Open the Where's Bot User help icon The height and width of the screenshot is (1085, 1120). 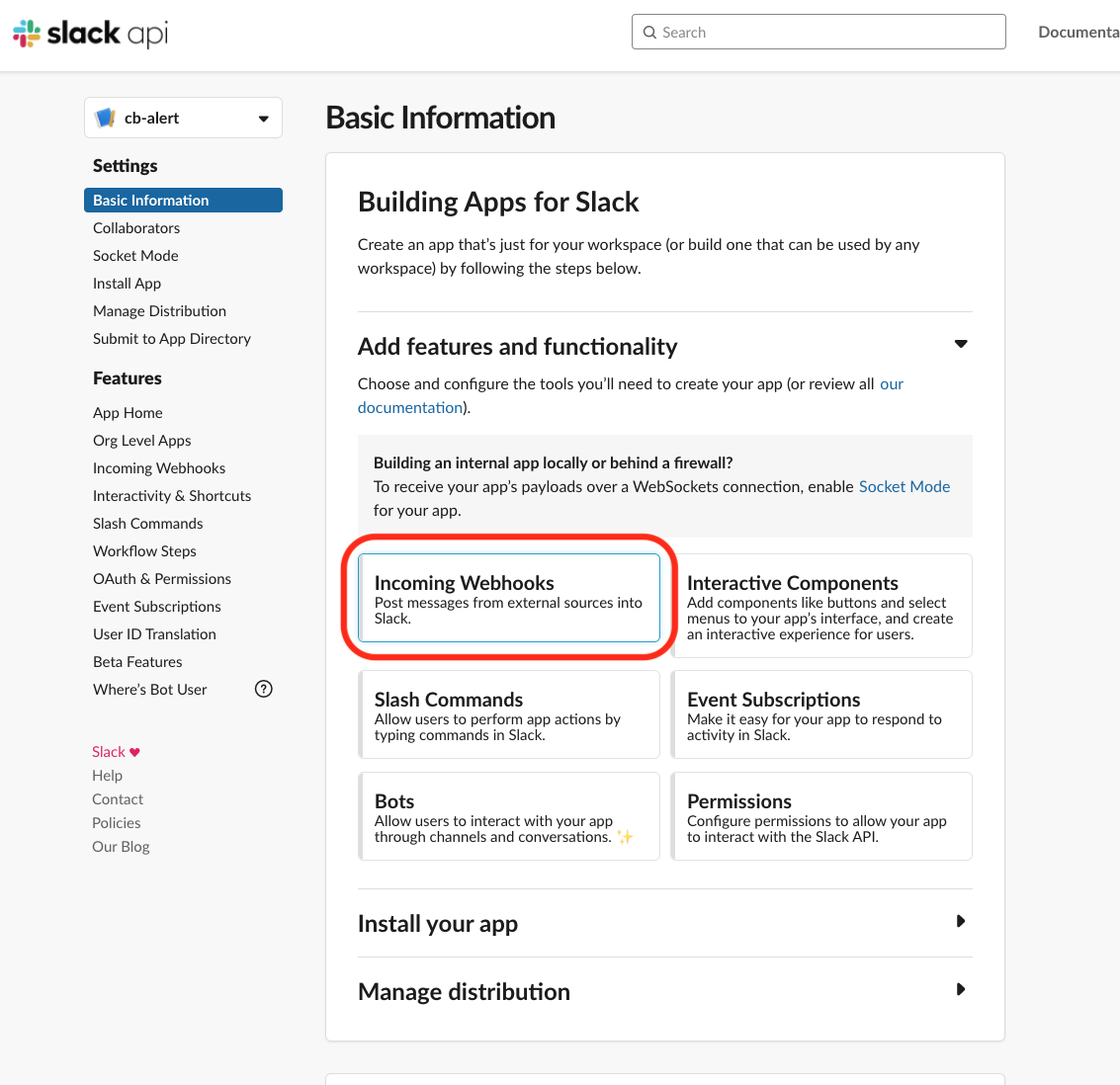[264, 689]
